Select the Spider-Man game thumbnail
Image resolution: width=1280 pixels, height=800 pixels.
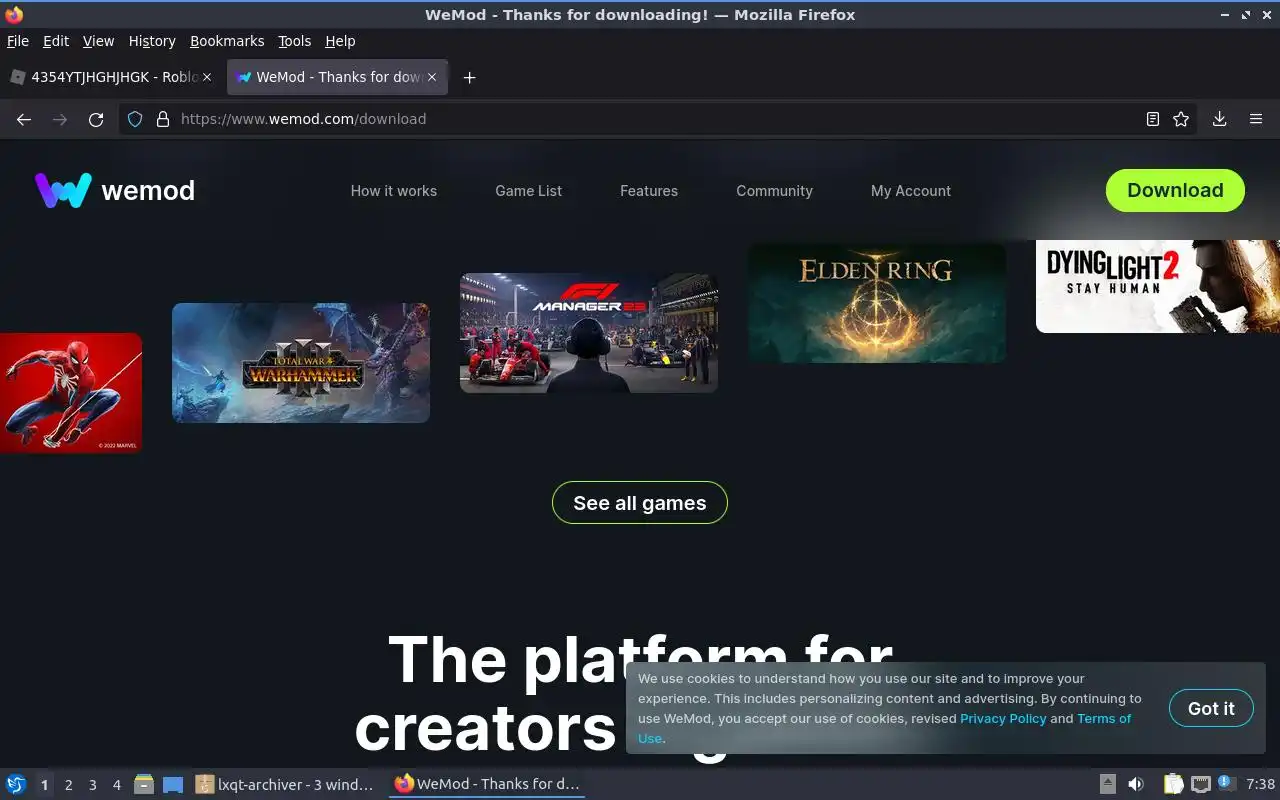pyautogui.click(x=70, y=393)
